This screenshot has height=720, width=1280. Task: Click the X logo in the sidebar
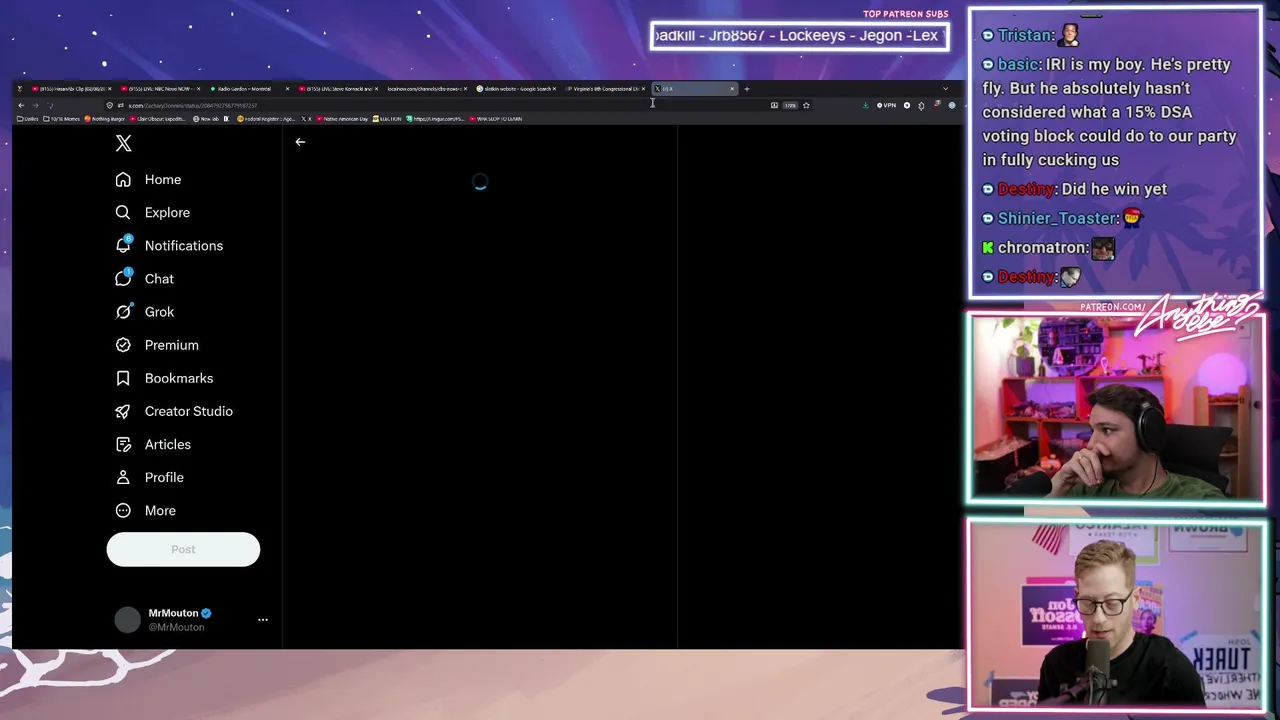123,143
